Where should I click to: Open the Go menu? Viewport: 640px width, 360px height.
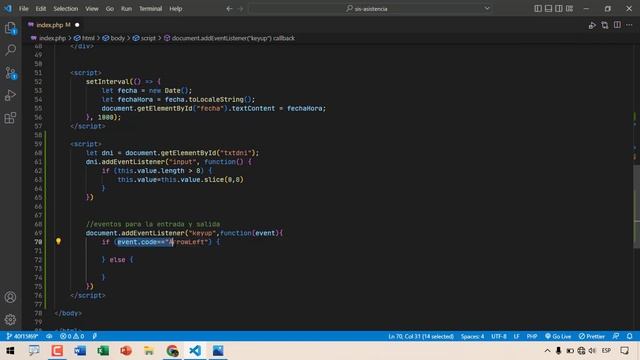click(x=109, y=9)
